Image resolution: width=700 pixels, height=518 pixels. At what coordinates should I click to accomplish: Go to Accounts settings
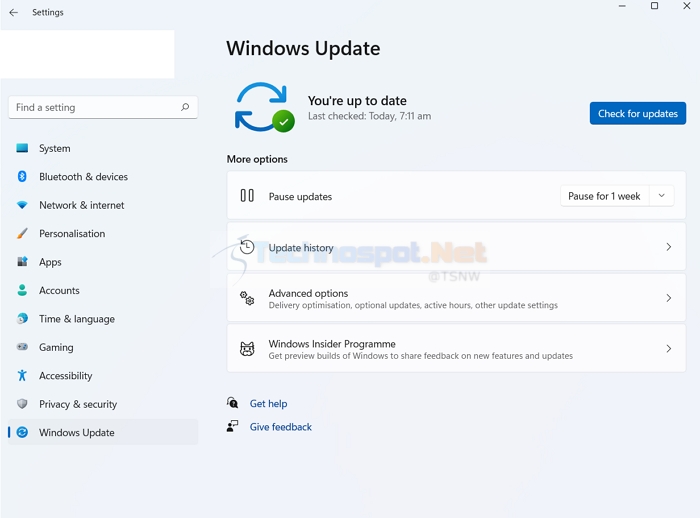click(x=103, y=290)
